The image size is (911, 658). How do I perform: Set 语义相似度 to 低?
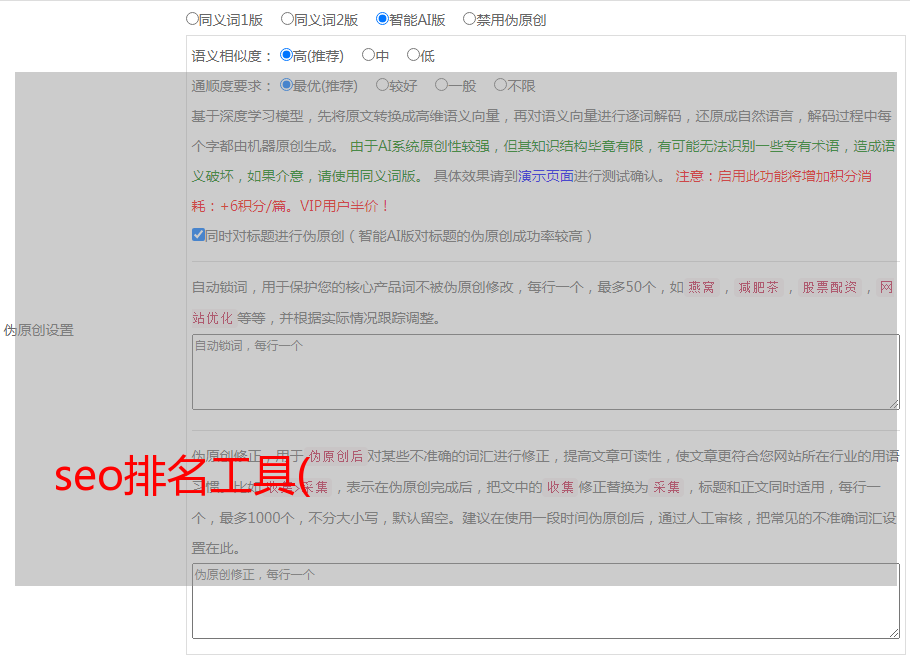[x=413, y=56]
